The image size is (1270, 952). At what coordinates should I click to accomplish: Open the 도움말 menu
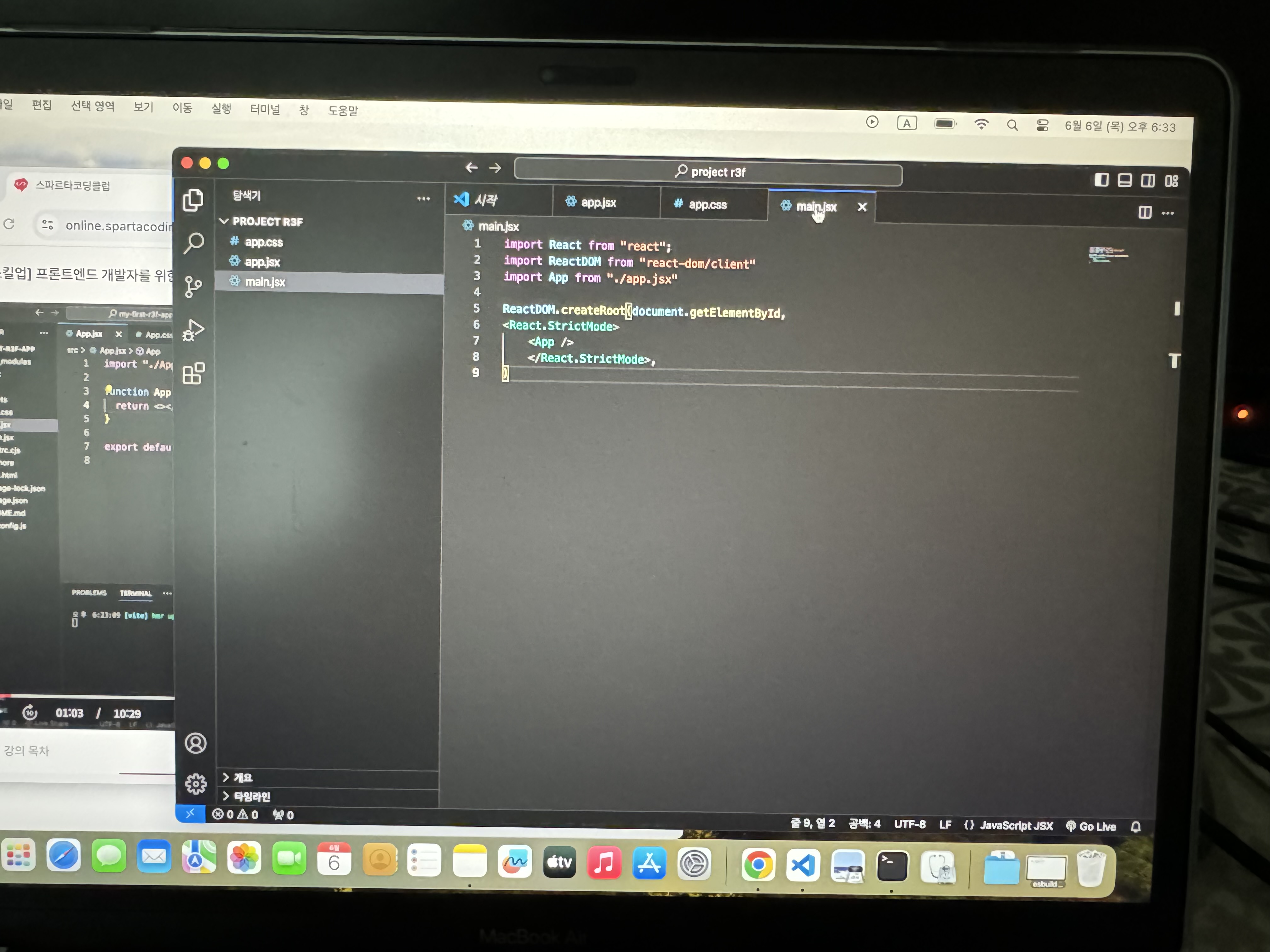click(x=343, y=110)
